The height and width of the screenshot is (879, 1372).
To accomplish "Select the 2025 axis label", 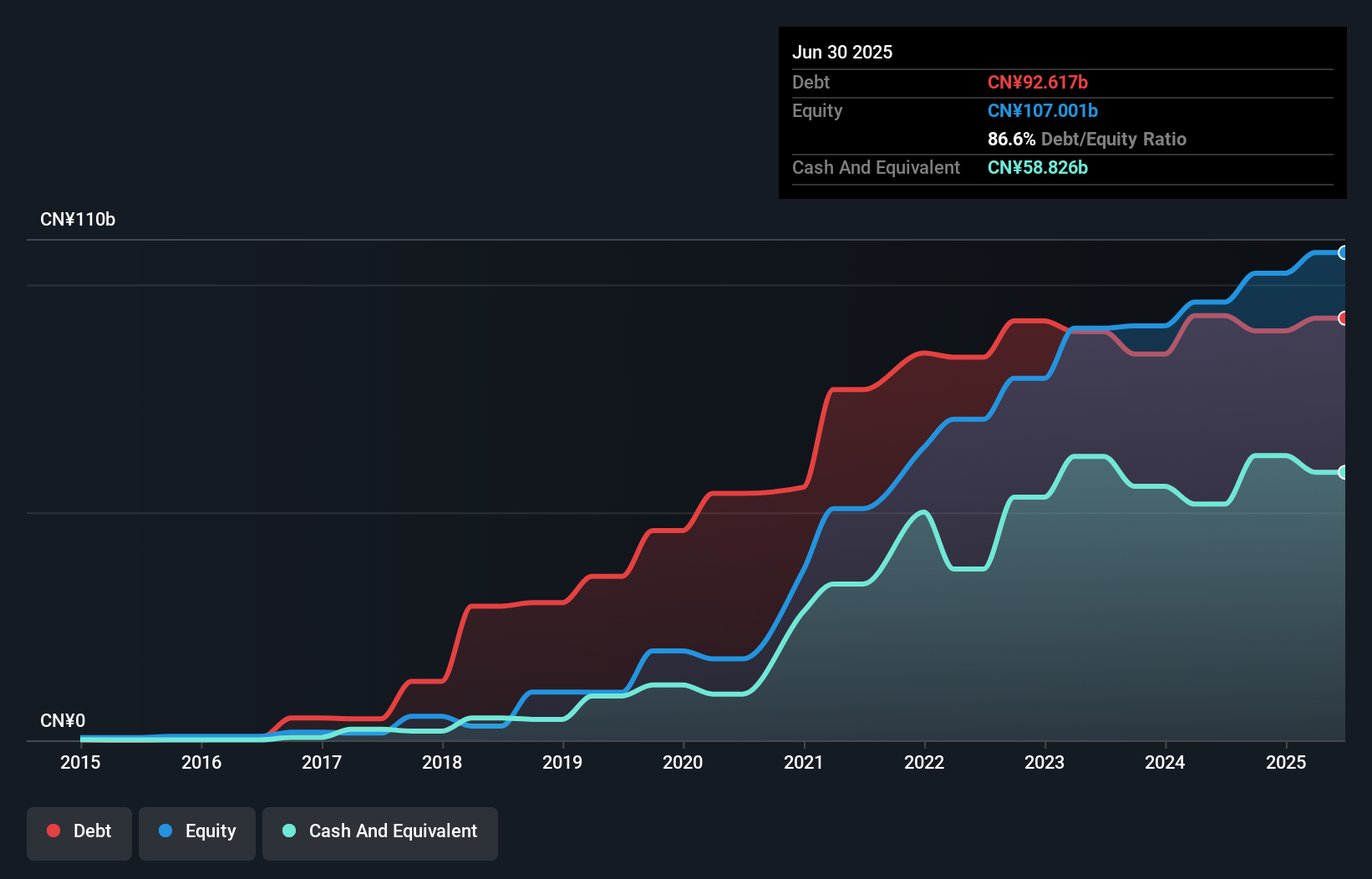I will click(x=1286, y=762).
